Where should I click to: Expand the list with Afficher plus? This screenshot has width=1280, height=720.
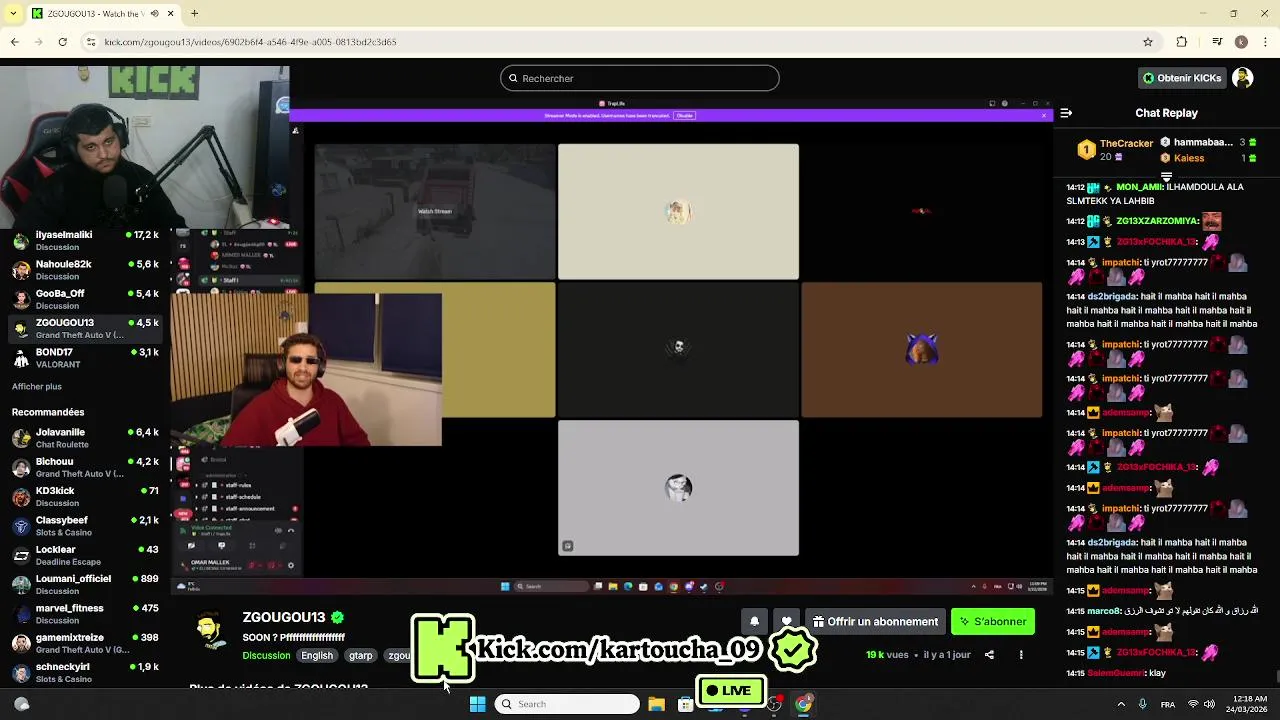pos(37,386)
